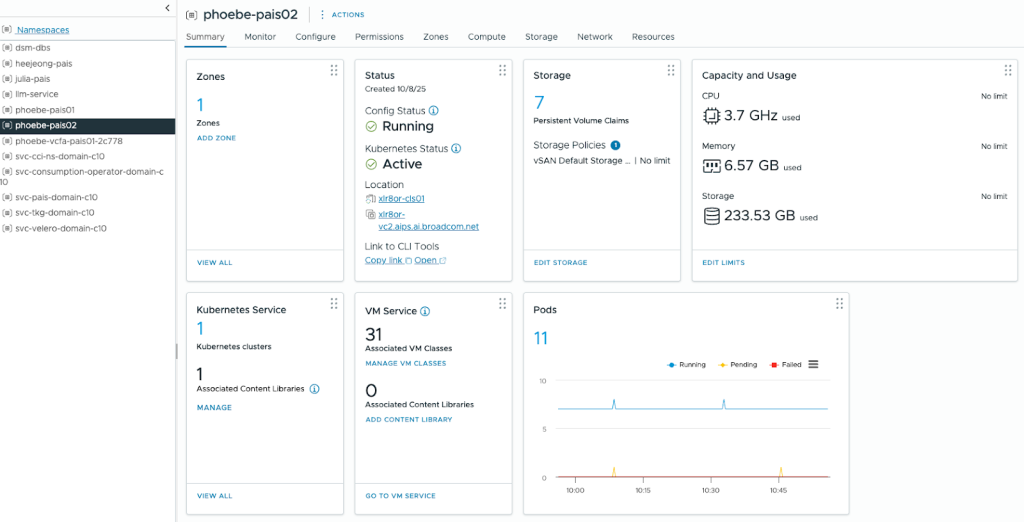Click Edit Limits in Capacity and Usage

pyautogui.click(x=723, y=263)
